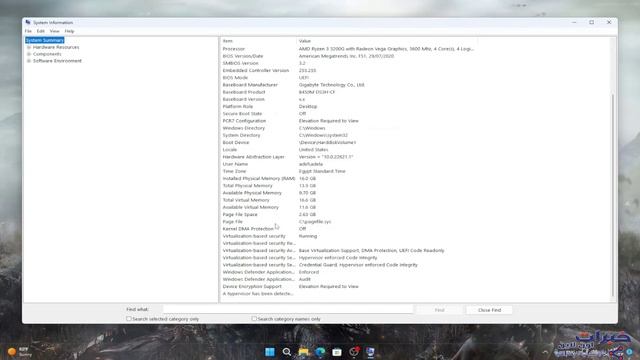Open the Help menu
The height and width of the screenshot is (360, 640).
(69, 31)
